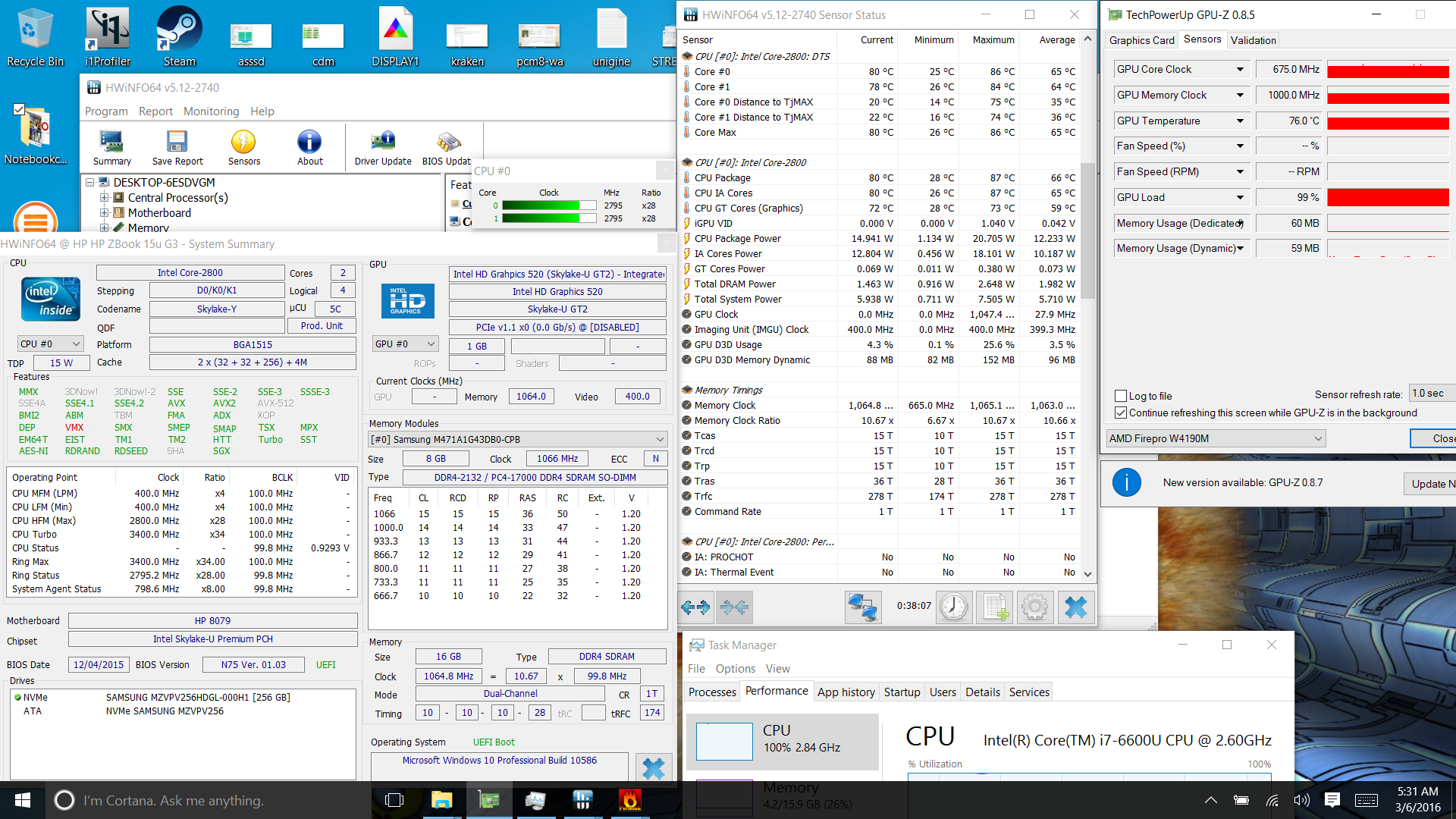Click the About info icon

309,143
